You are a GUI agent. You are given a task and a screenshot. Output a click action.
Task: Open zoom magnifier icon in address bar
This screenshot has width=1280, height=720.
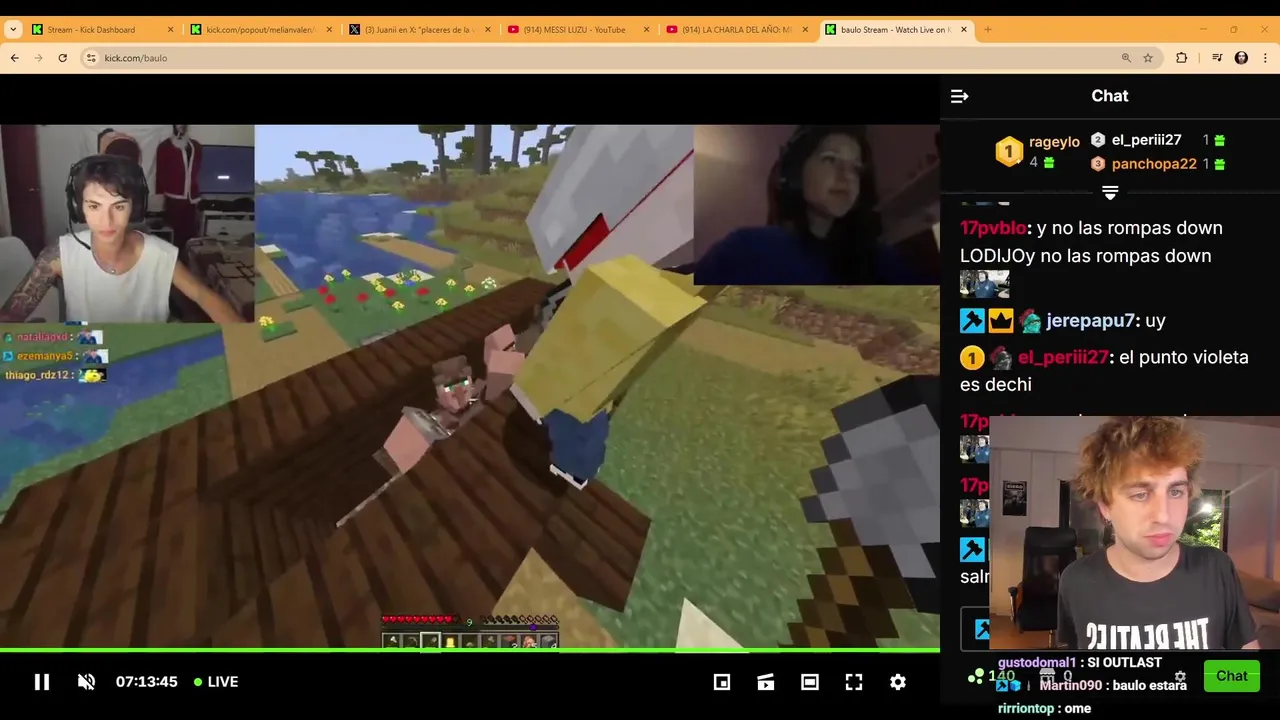pos(1126,58)
